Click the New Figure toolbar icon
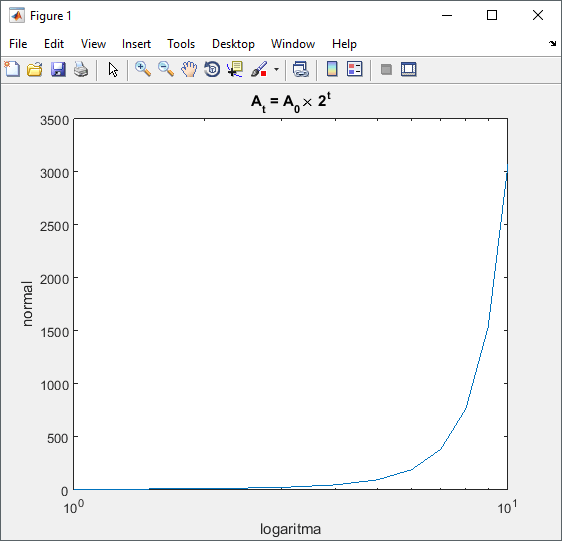The image size is (562, 541). click(12, 69)
